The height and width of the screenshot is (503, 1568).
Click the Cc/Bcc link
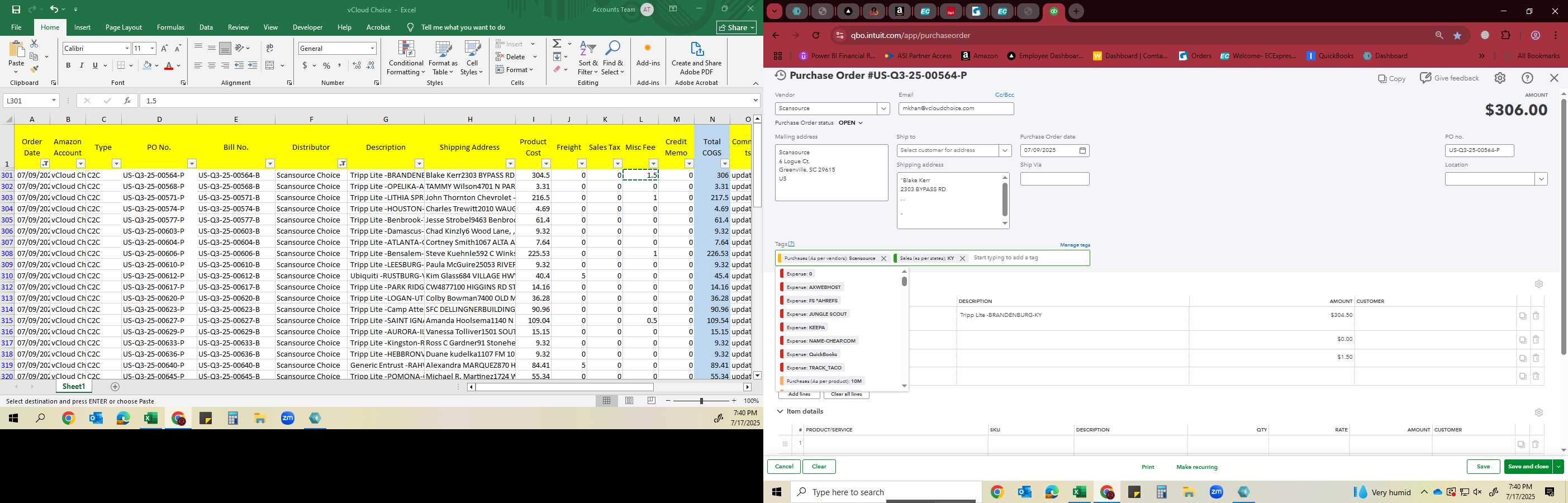(1004, 95)
